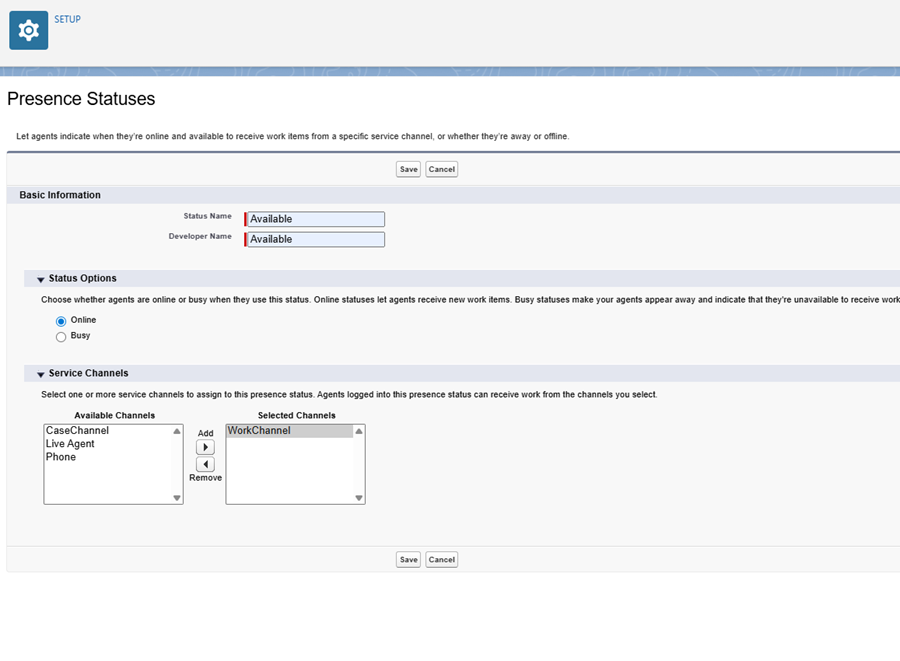Select the Online radio button
This screenshot has width=900, height=661.
tap(61, 321)
